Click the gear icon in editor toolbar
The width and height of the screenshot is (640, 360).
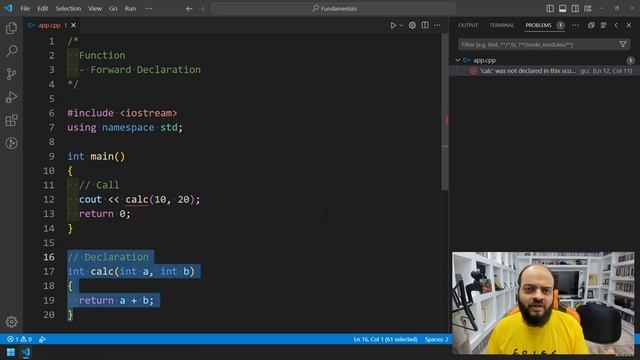(412, 25)
